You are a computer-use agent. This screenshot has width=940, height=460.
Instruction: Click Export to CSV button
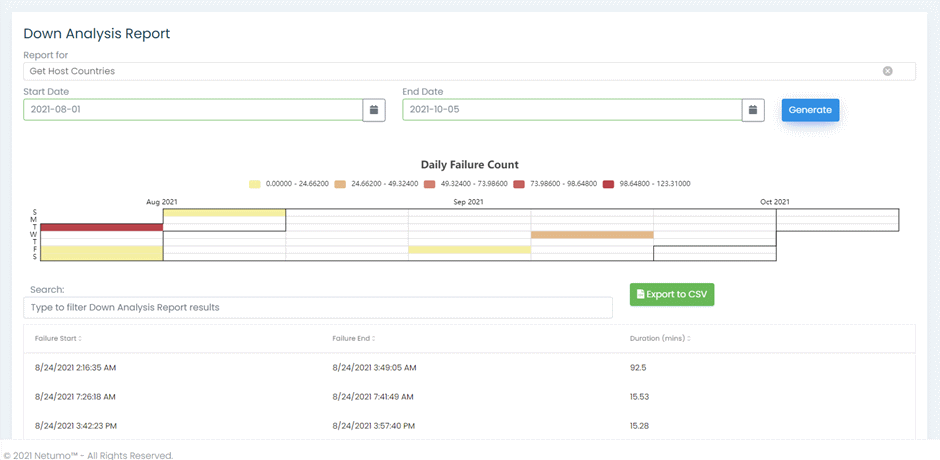click(x=672, y=294)
